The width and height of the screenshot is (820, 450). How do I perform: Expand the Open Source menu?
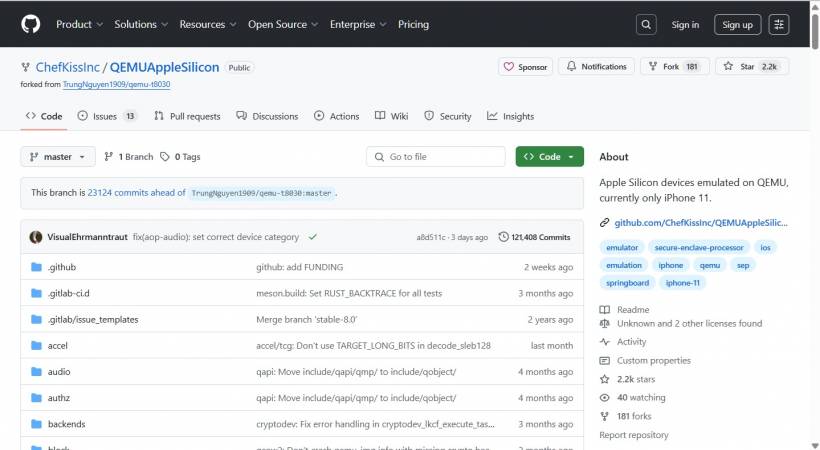[x=283, y=24]
